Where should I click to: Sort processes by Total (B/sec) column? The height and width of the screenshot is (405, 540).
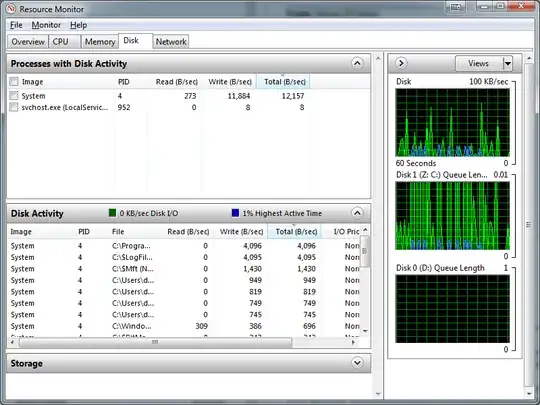(x=284, y=82)
